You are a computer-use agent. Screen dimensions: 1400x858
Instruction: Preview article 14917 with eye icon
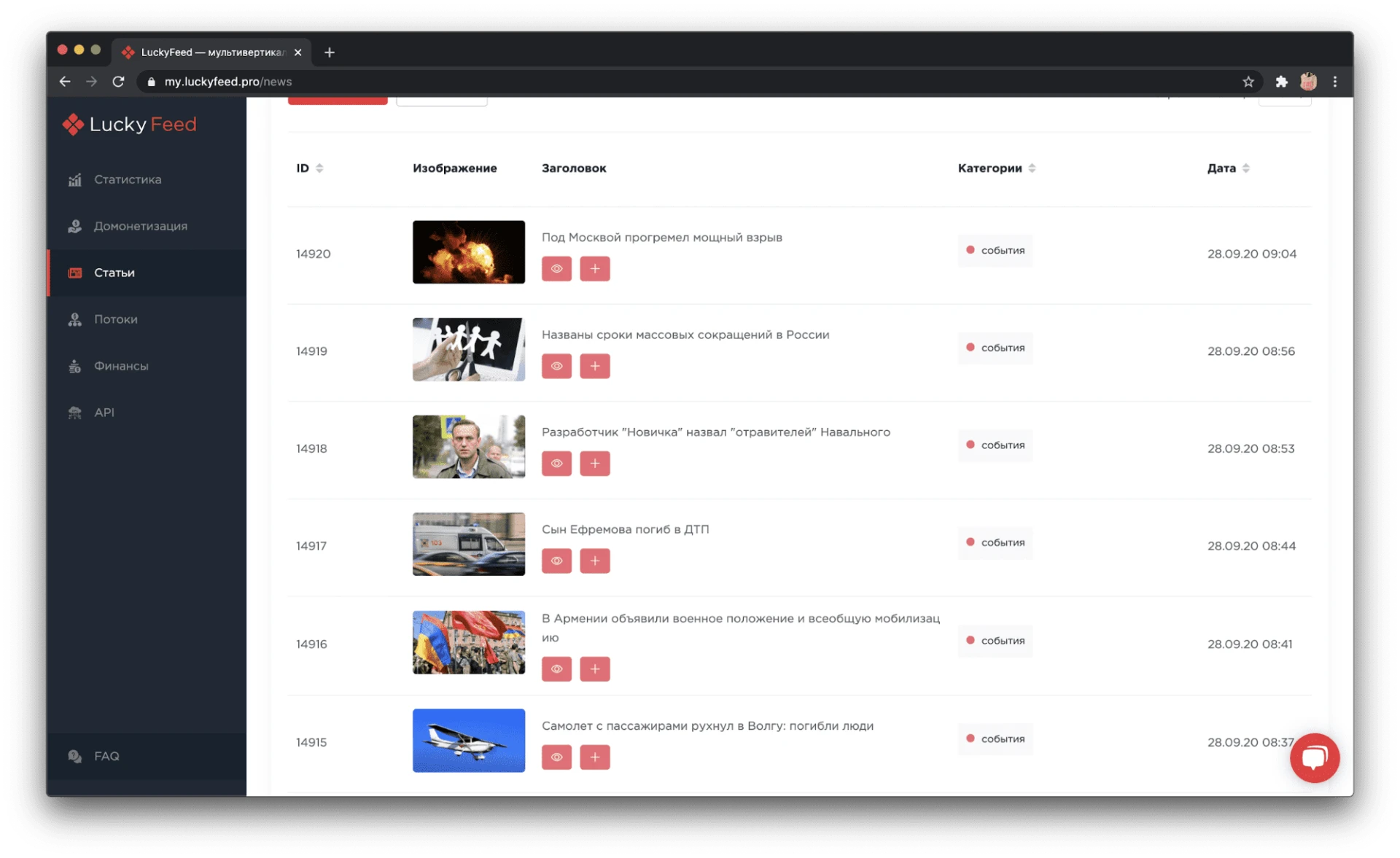point(556,561)
